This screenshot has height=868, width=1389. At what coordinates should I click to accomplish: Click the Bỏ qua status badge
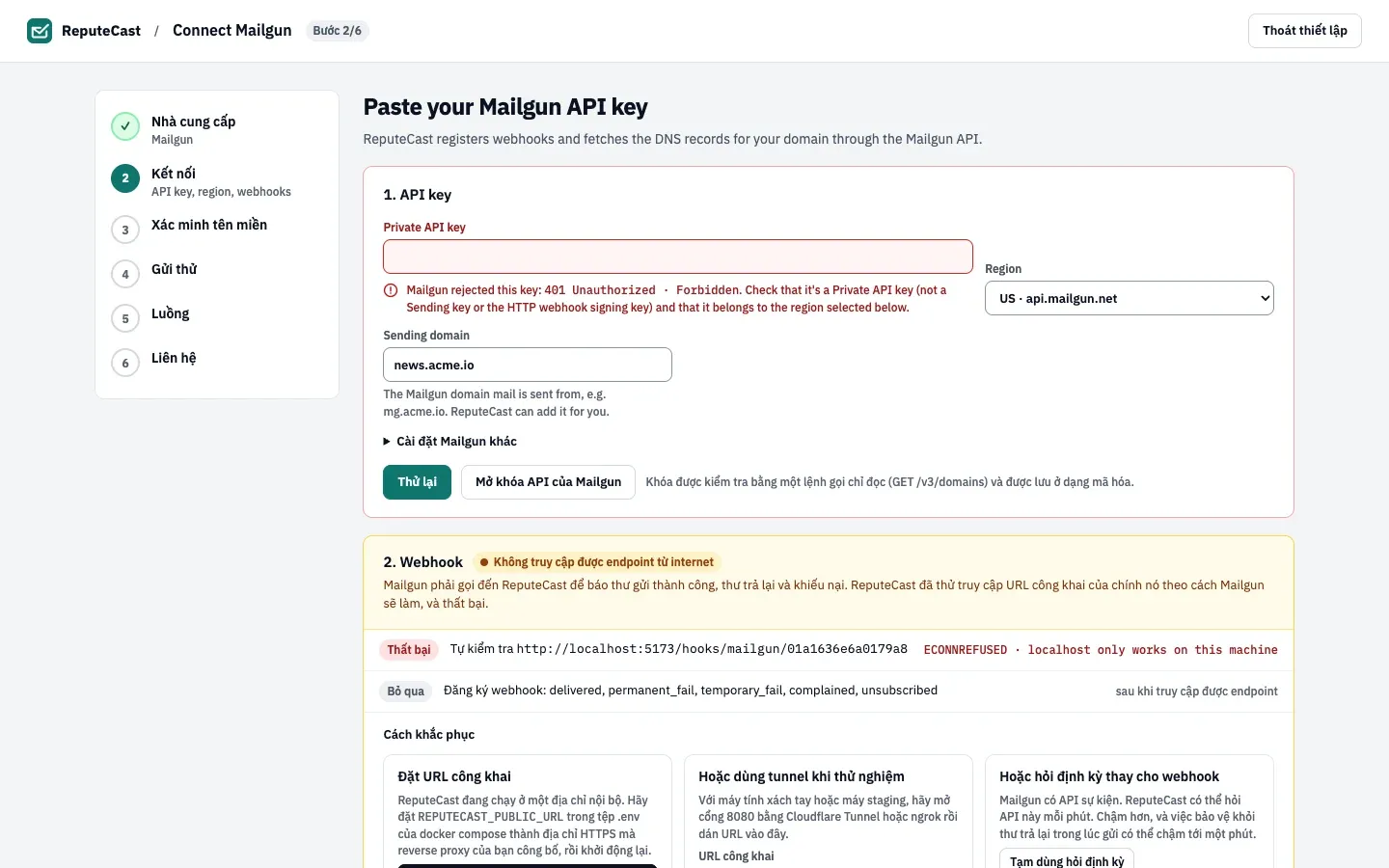[406, 692]
